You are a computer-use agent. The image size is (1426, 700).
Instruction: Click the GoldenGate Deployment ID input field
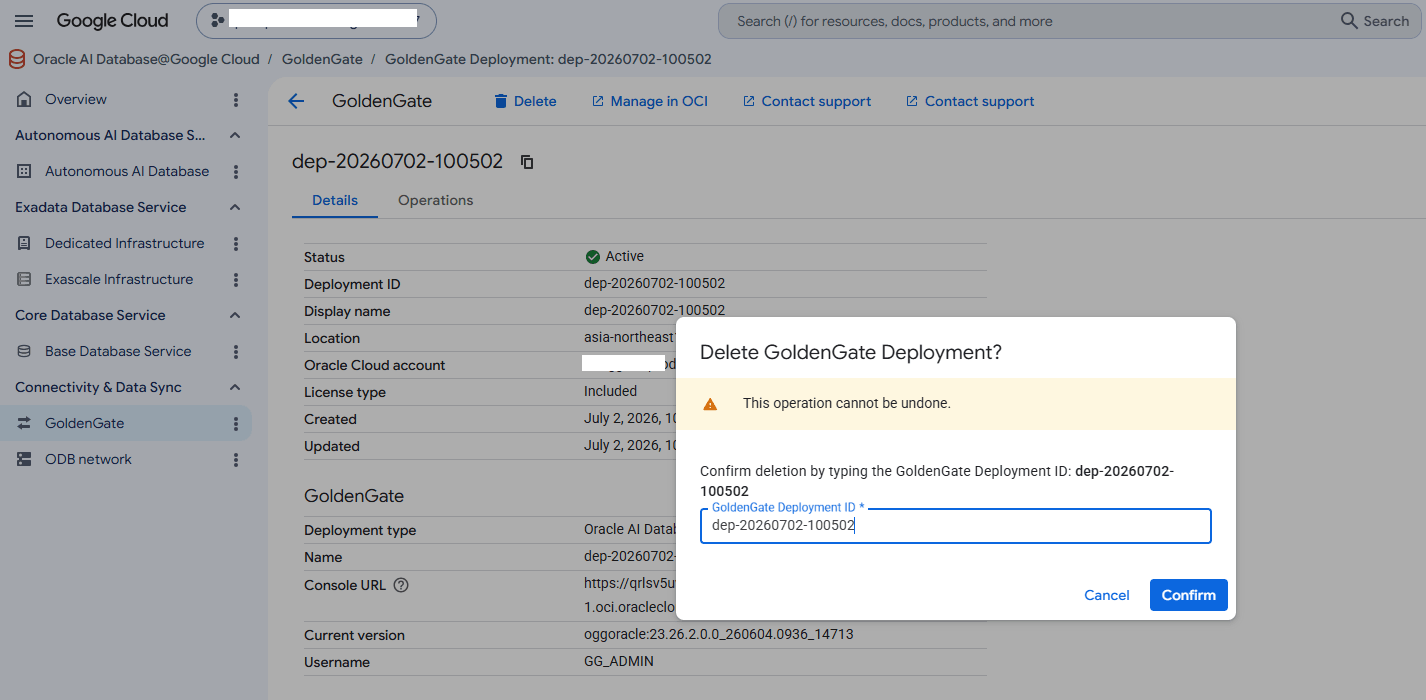pyautogui.click(x=956, y=526)
